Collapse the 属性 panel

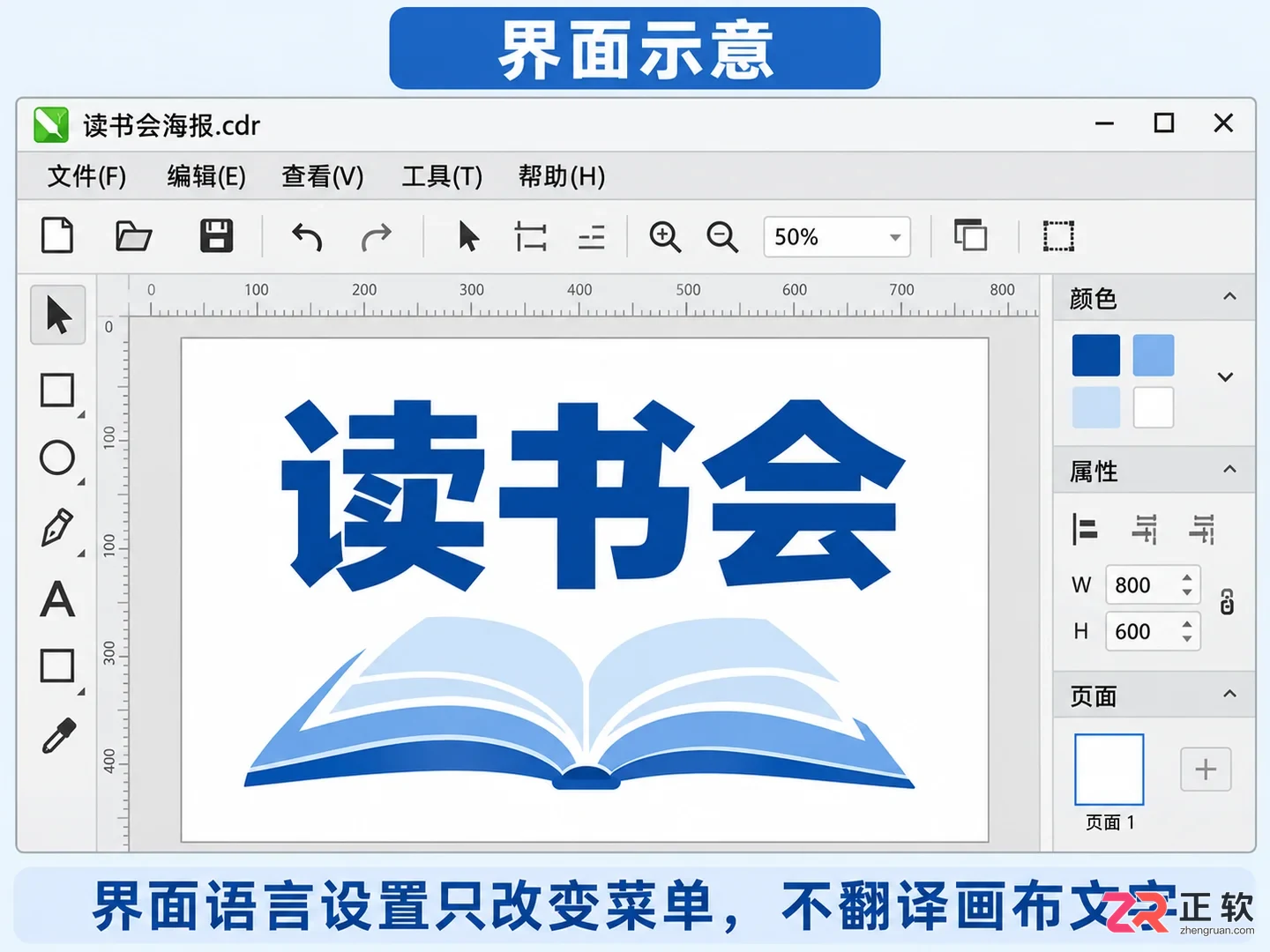(x=1229, y=470)
